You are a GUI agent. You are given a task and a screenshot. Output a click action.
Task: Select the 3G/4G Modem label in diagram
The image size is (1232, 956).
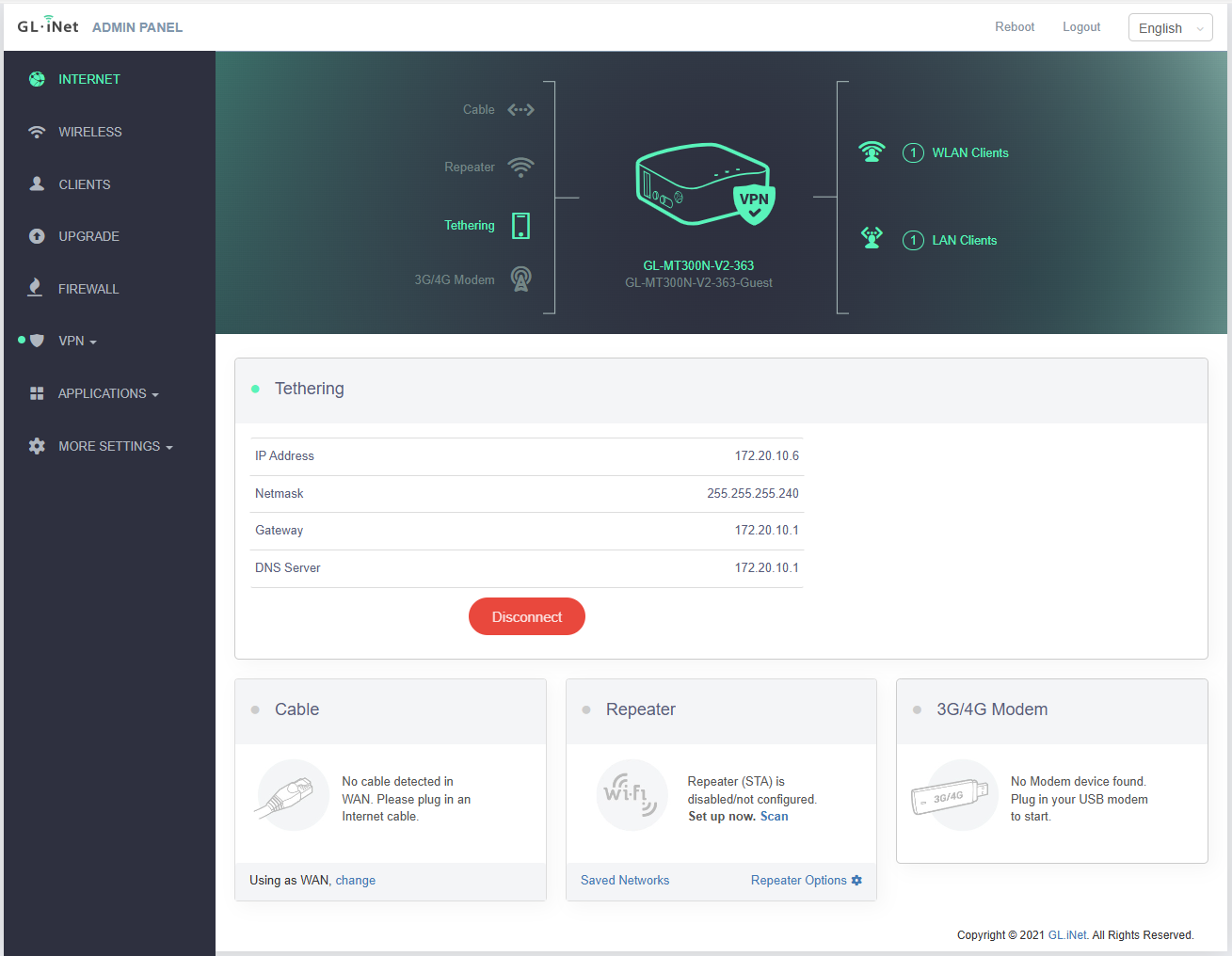click(x=455, y=279)
